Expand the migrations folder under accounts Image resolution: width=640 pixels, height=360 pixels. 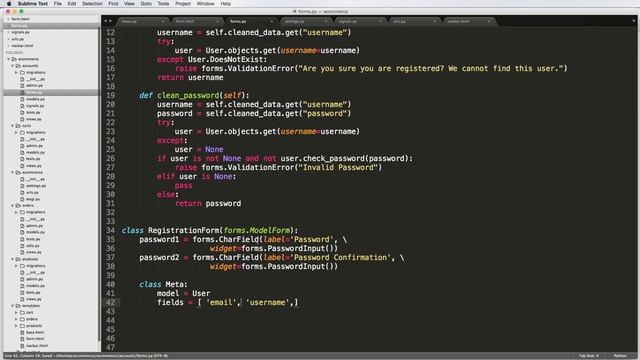[x=17, y=73]
